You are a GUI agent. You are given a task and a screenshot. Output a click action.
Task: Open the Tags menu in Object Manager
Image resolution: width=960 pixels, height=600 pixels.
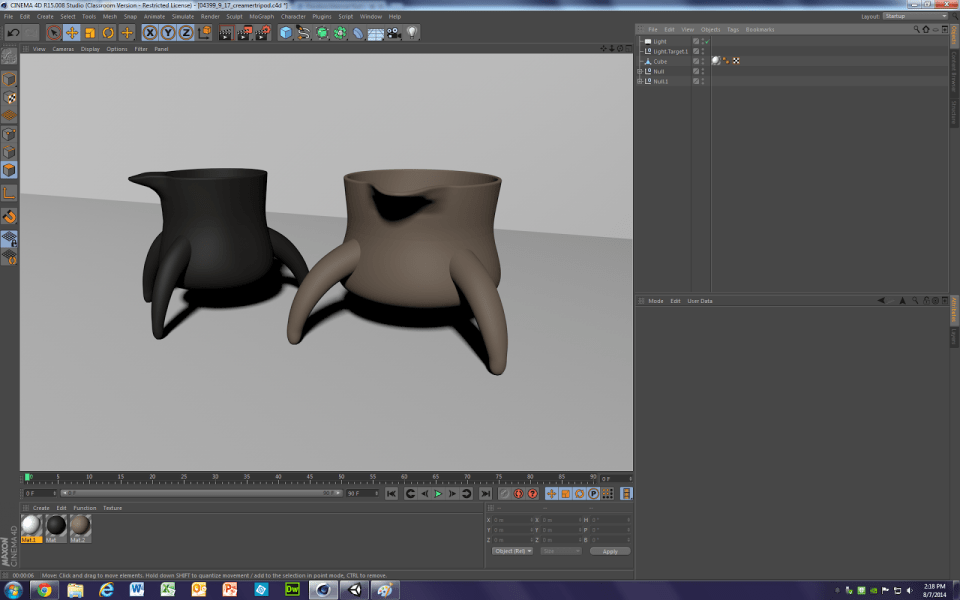733,29
